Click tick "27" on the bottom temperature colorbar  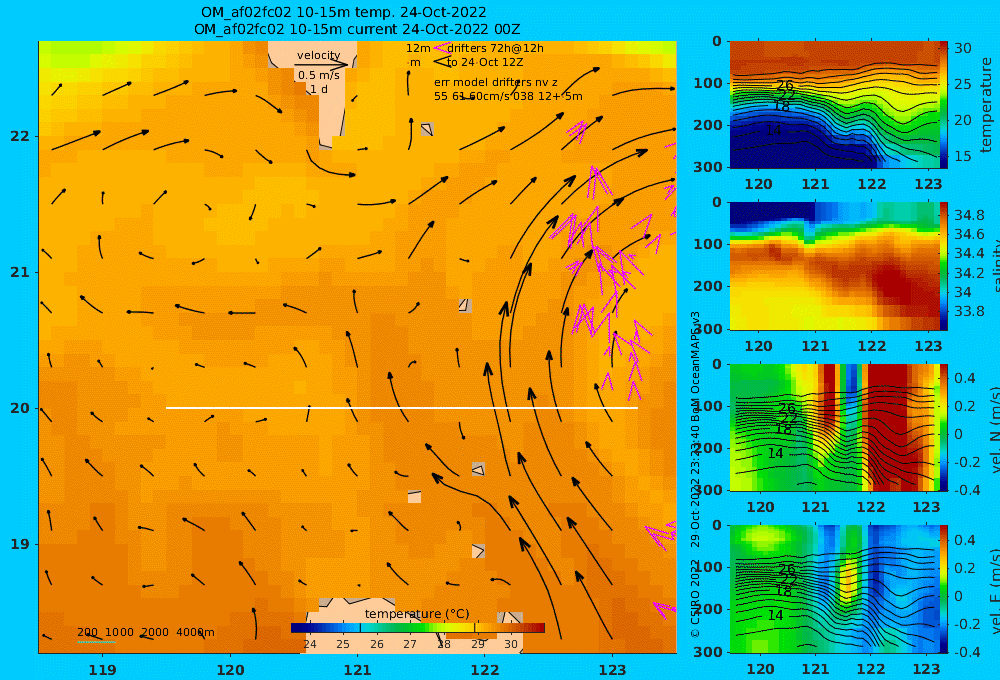click(x=411, y=644)
